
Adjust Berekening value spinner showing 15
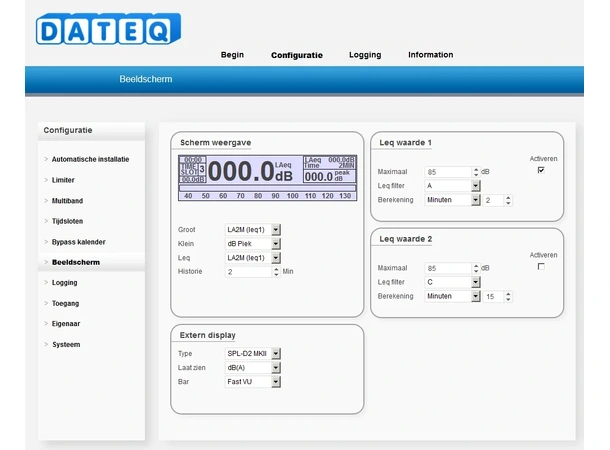click(x=508, y=297)
